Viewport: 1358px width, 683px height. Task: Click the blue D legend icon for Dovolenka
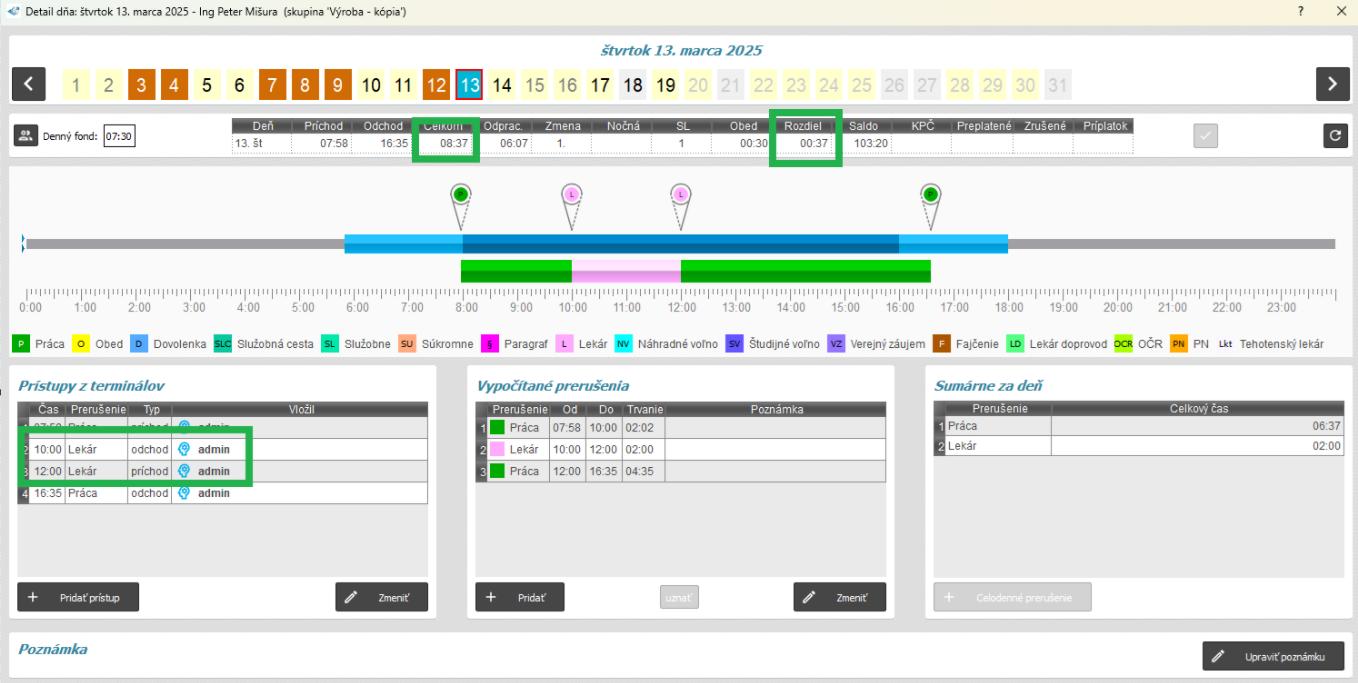[x=140, y=344]
